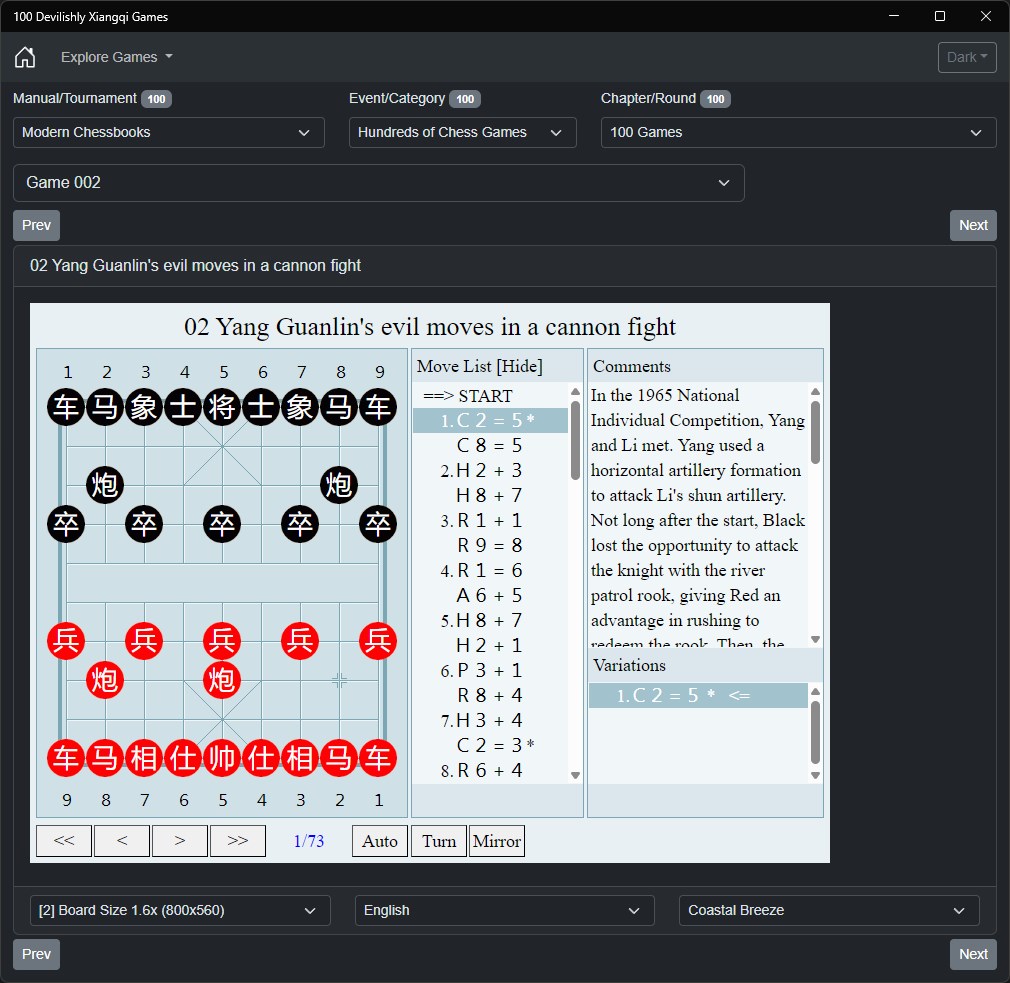This screenshot has width=1010, height=983.
Task: Expand the 100 Games chapter dropdown
Action: 798,133
